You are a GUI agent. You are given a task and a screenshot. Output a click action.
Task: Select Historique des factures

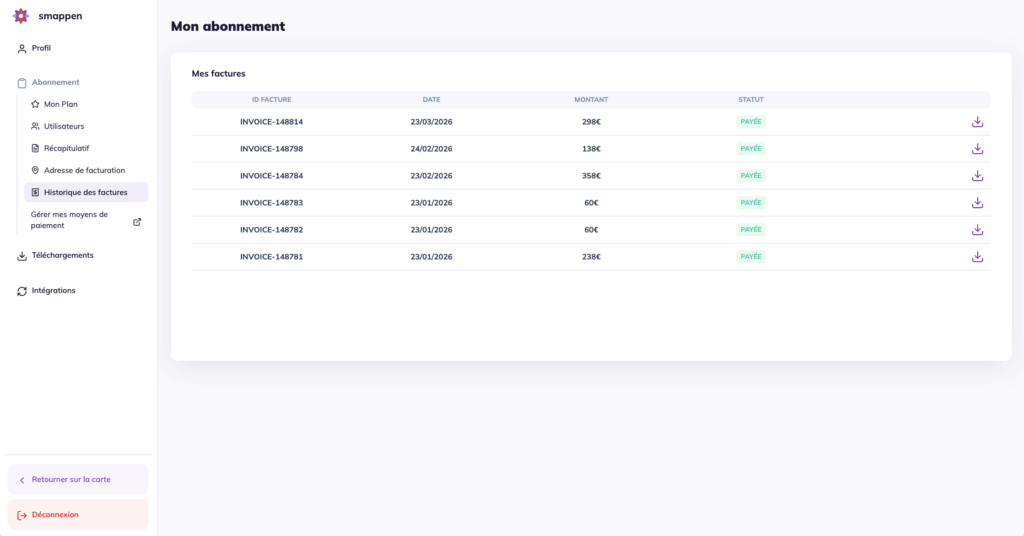pos(85,192)
